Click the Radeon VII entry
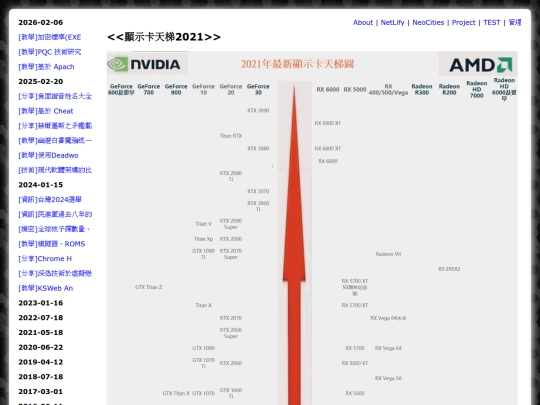 coord(388,254)
